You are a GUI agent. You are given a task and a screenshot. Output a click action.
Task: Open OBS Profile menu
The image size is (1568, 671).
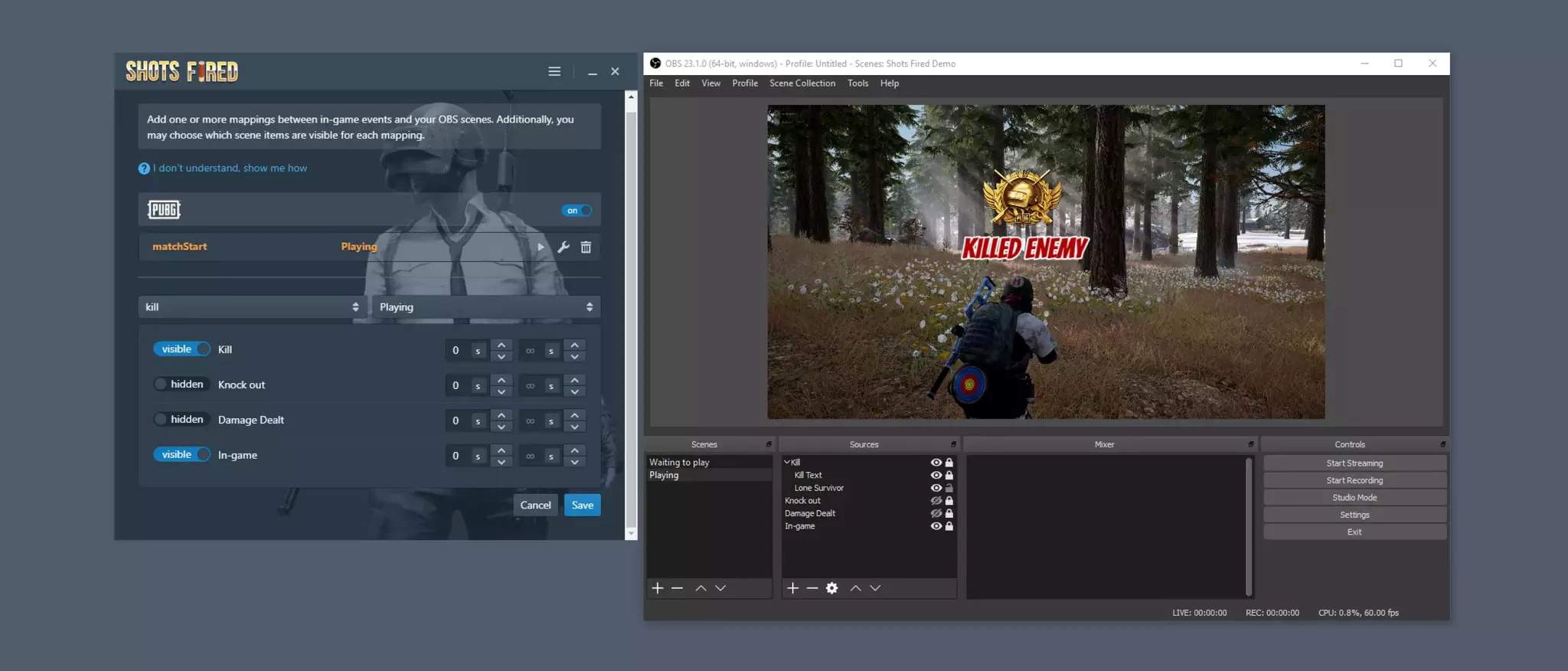(x=745, y=83)
